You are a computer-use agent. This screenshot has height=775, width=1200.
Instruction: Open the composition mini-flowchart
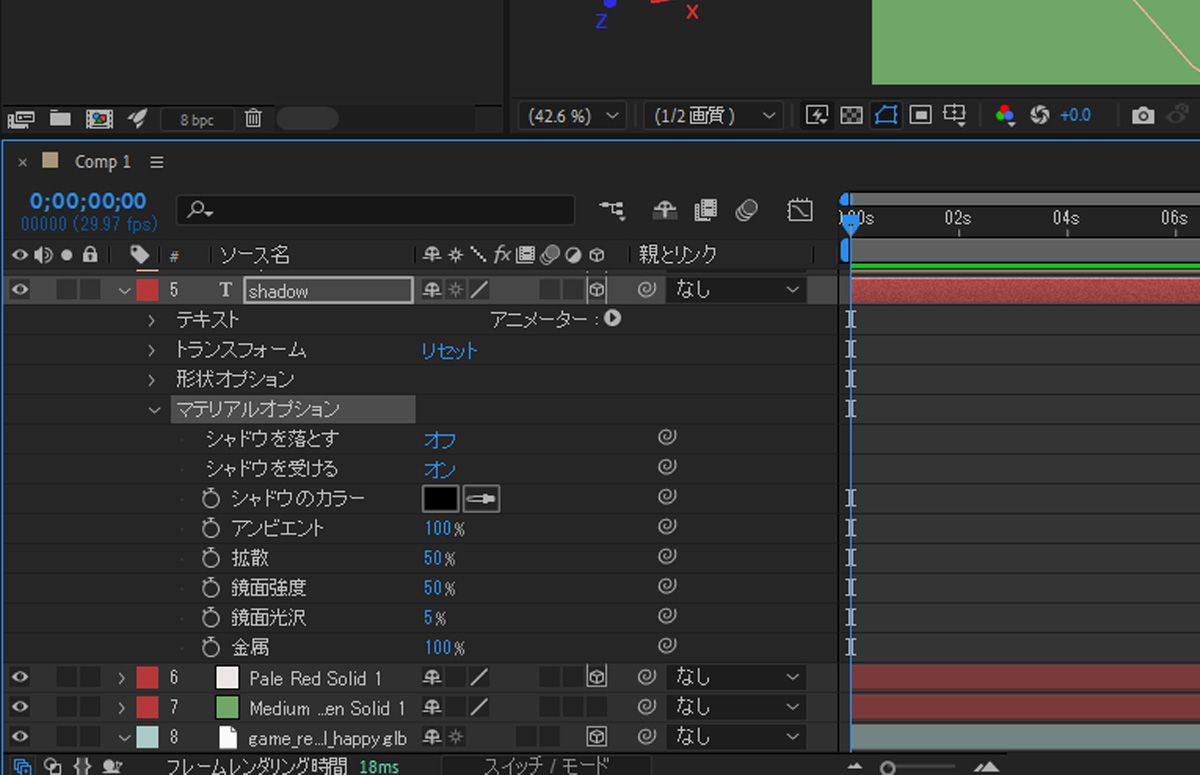(x=613, y=210)
